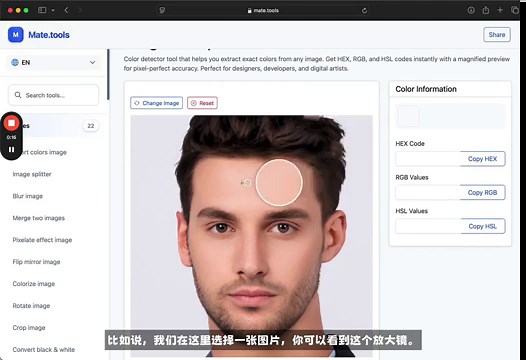
Task: Open Safari downloads icon
Action: tap(471, 10)
